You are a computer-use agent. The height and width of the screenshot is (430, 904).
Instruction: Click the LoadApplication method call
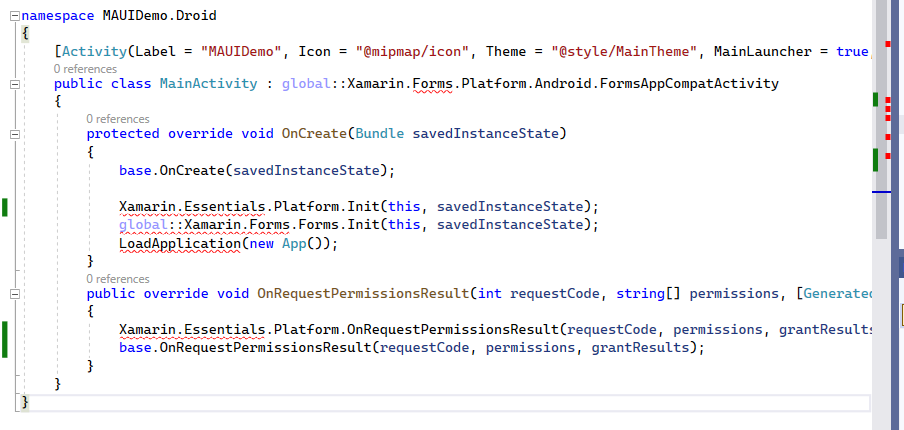(179, 243)
